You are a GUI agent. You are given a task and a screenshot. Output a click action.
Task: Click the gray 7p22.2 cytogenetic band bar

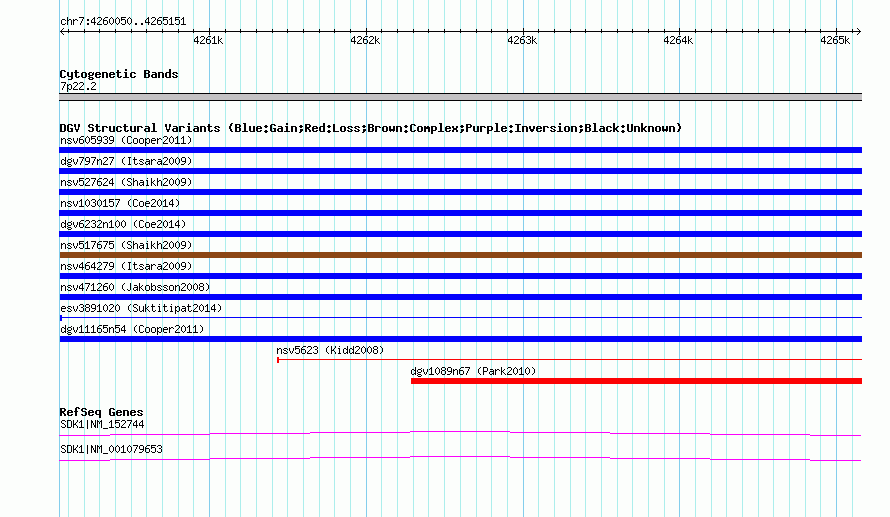[x=460, y=97]
